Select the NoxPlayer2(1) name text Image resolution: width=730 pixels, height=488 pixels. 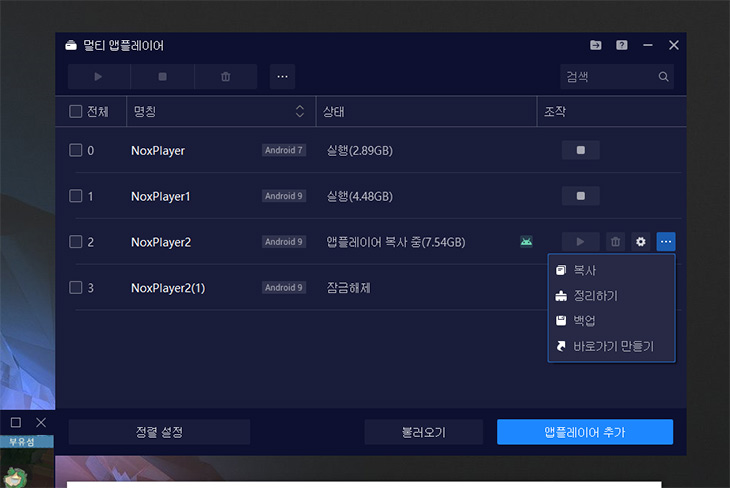coord(168,288)
